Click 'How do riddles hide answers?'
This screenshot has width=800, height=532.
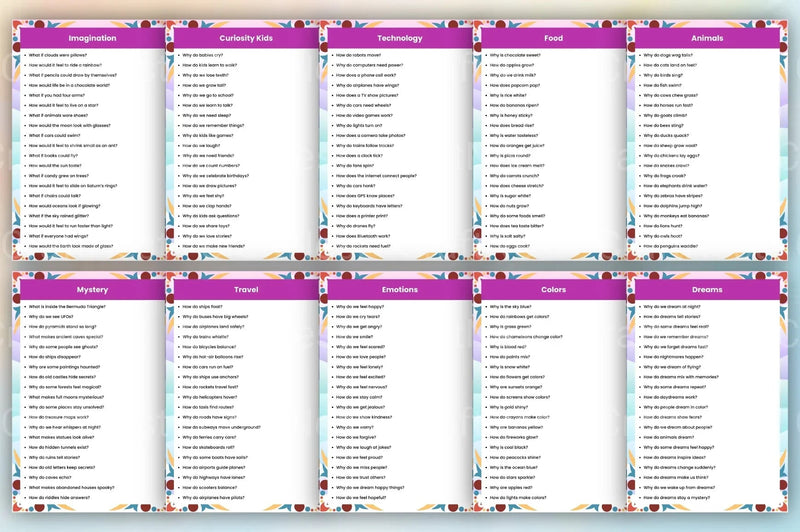coord(59,498)
